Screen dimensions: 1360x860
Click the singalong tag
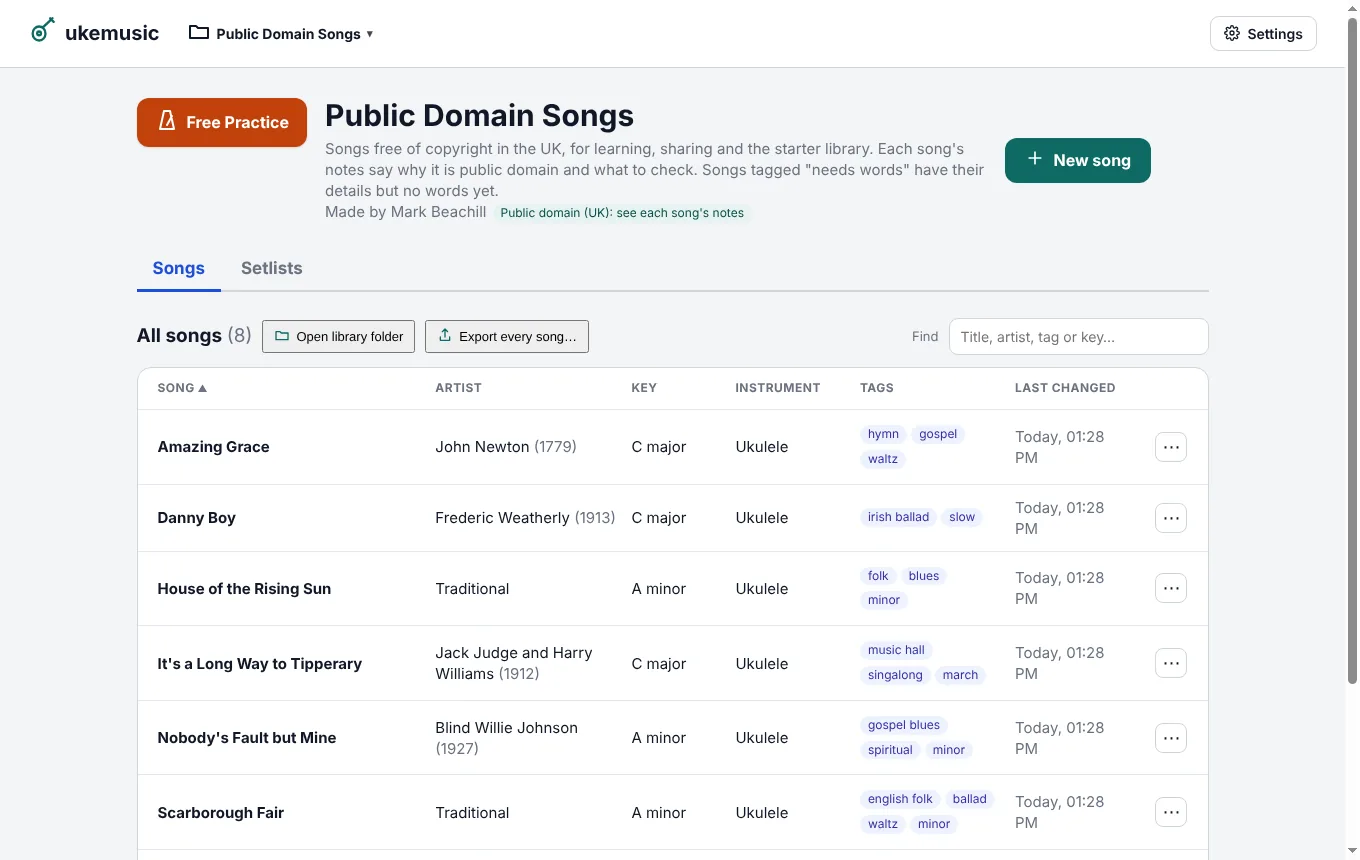(895, 675)
